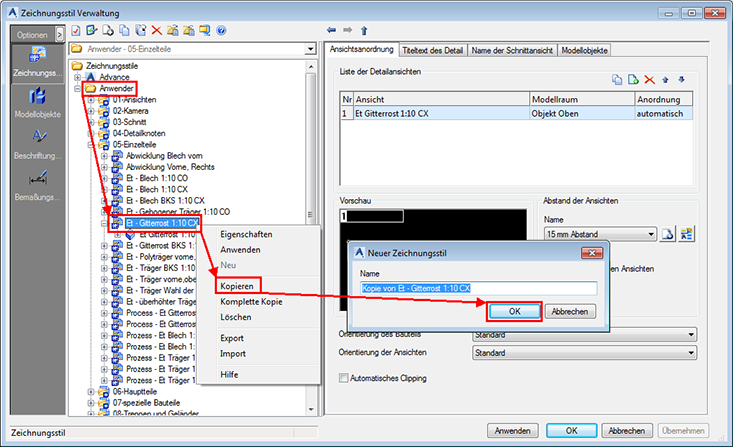Click the yellow folder search icon in toolbar
Screen dimensions: 733x447
(x=205, y=31)
